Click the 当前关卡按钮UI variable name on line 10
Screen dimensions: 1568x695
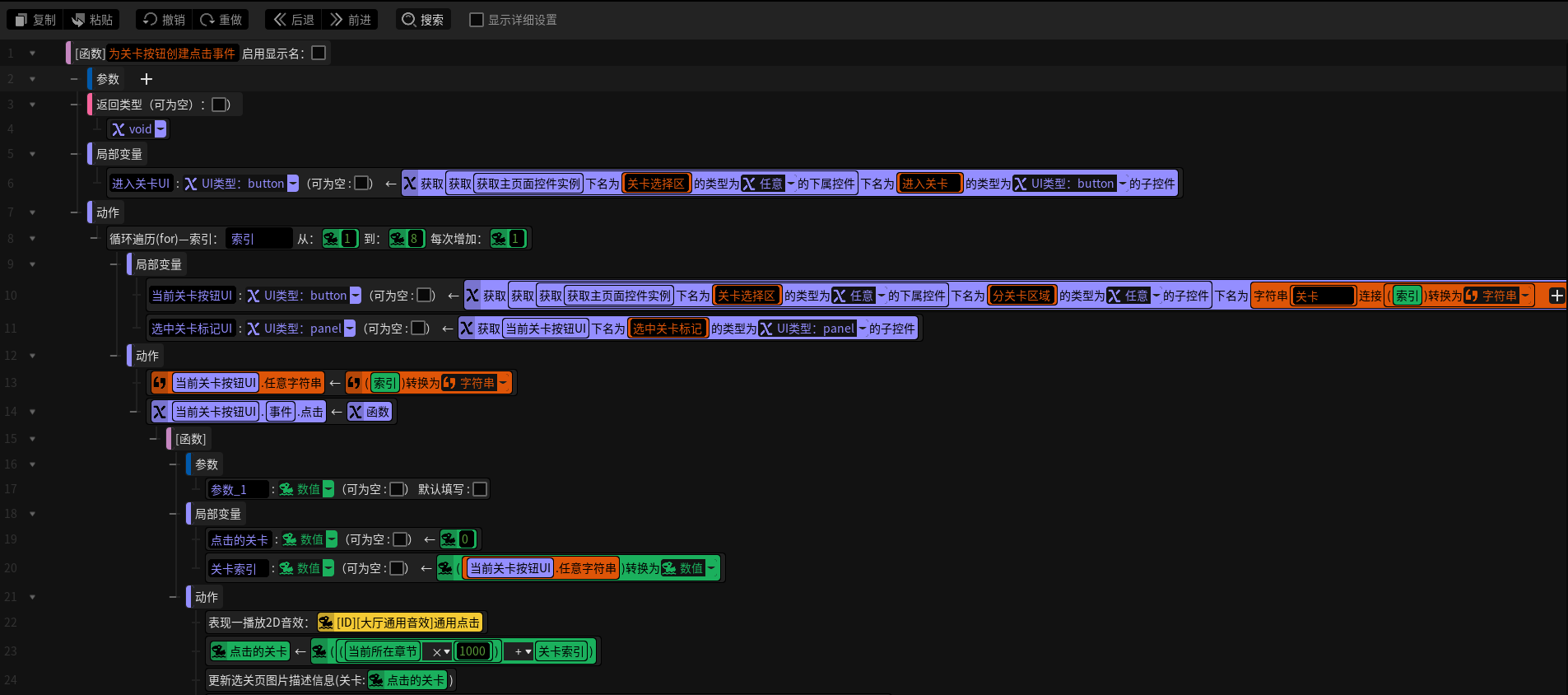point(192,296)
